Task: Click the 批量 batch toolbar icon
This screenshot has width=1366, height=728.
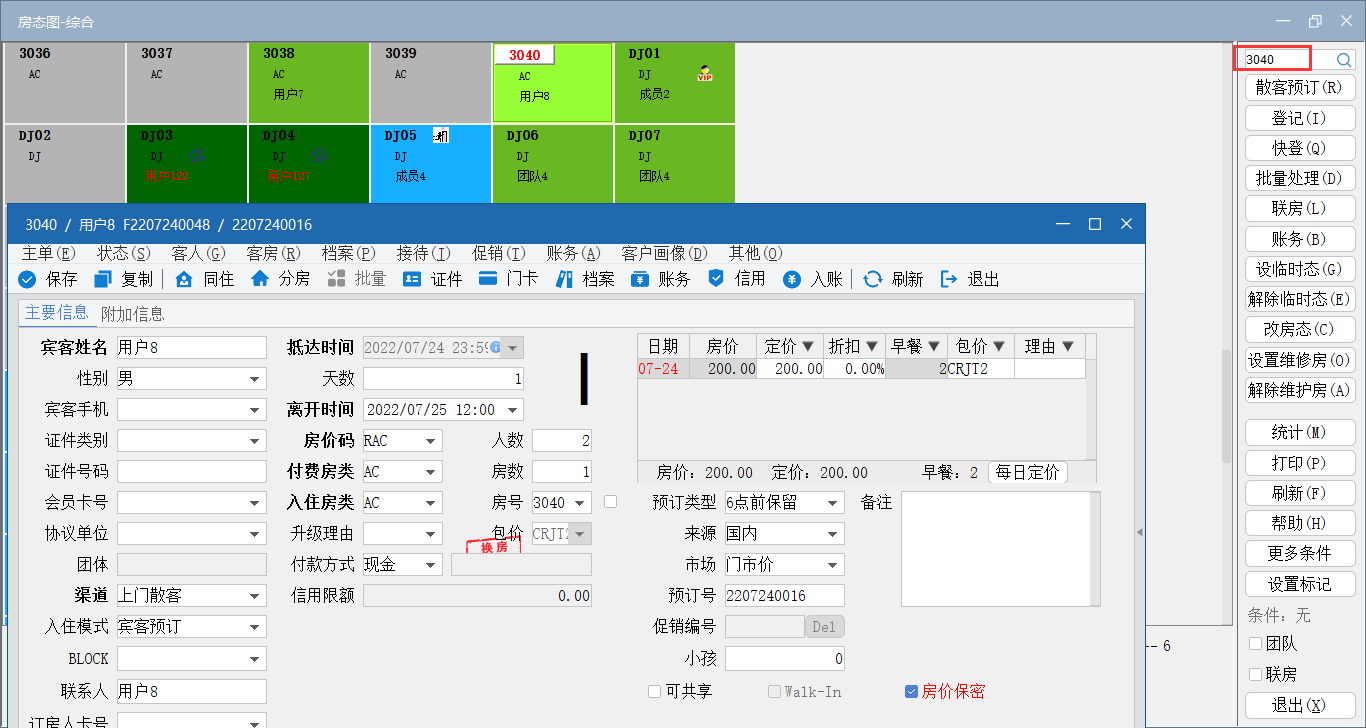Action: (336, 279)
